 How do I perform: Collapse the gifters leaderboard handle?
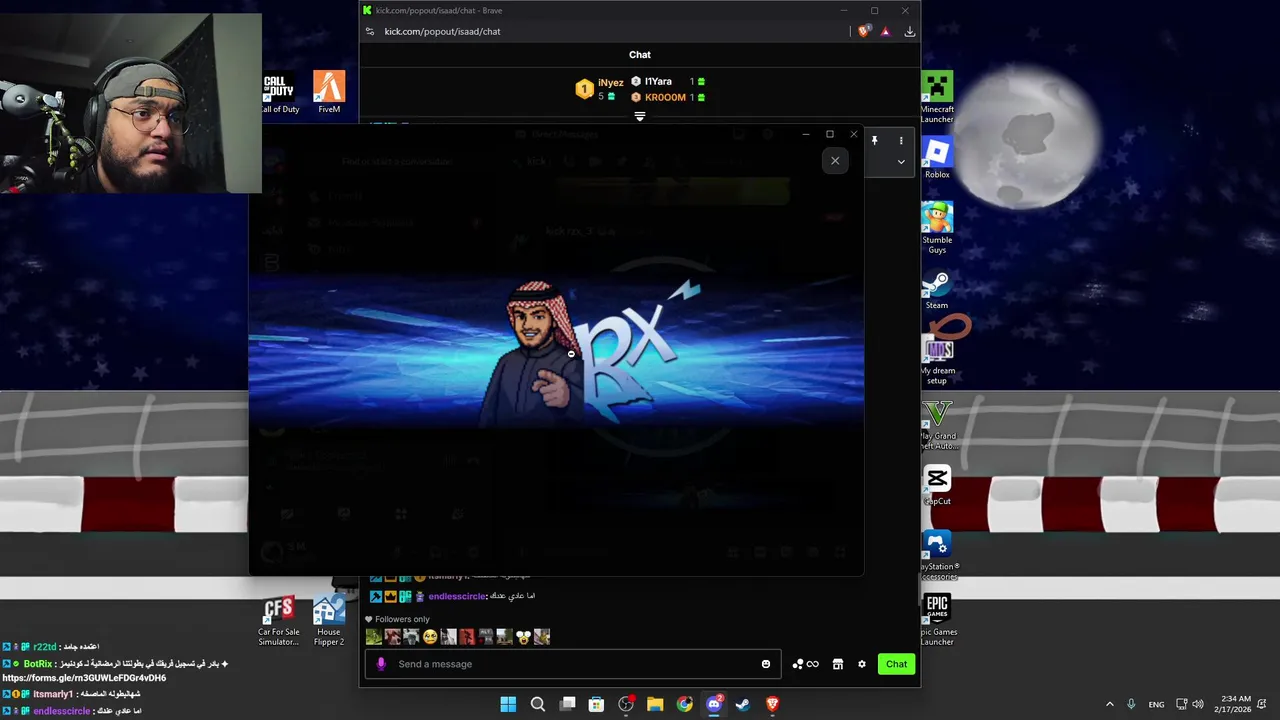(x=640, y=117)
